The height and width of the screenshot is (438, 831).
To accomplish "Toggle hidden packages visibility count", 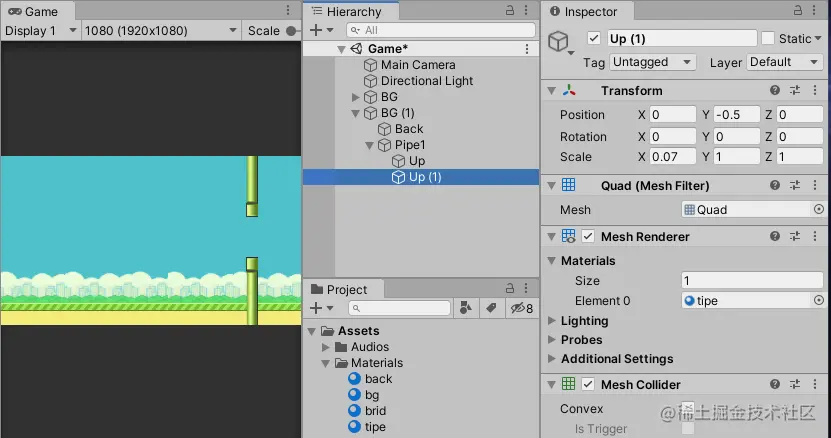I will [522, 308].
